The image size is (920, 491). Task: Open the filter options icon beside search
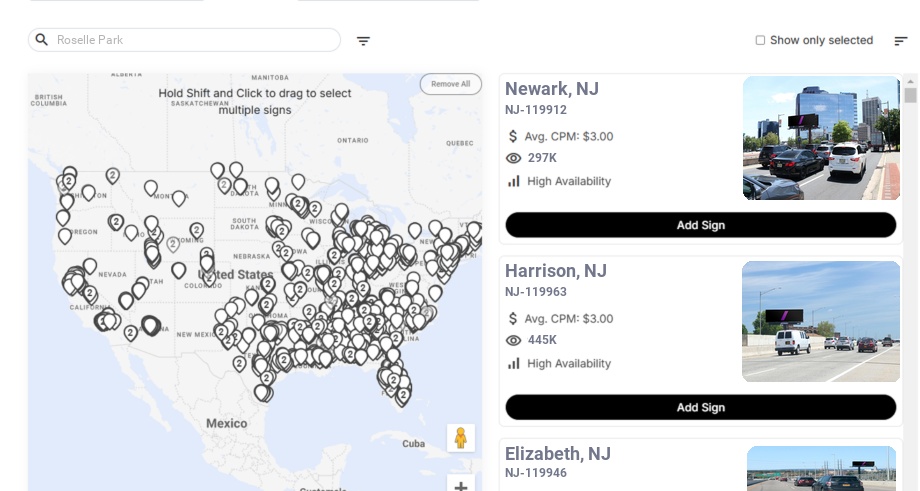tap(363, 41)
